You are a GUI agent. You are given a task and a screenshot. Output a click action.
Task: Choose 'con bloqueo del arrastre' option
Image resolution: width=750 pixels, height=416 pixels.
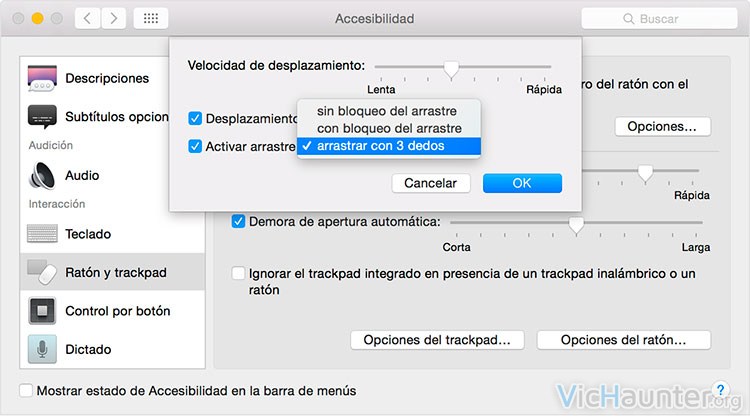click(389, 128)
